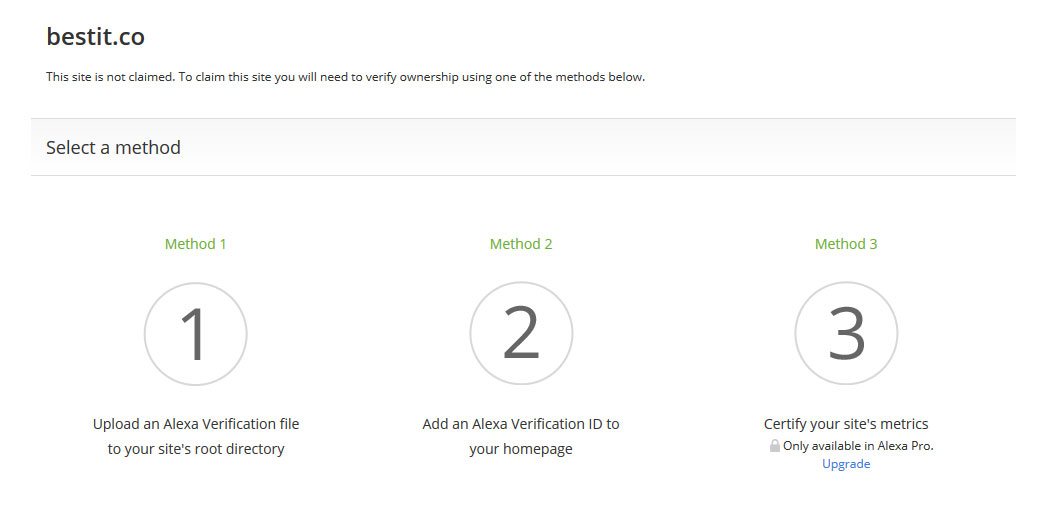Select the number 2 circle icon
This screenshot has height=521, width=1048.
pyautogui.click(x=521, y=334)
